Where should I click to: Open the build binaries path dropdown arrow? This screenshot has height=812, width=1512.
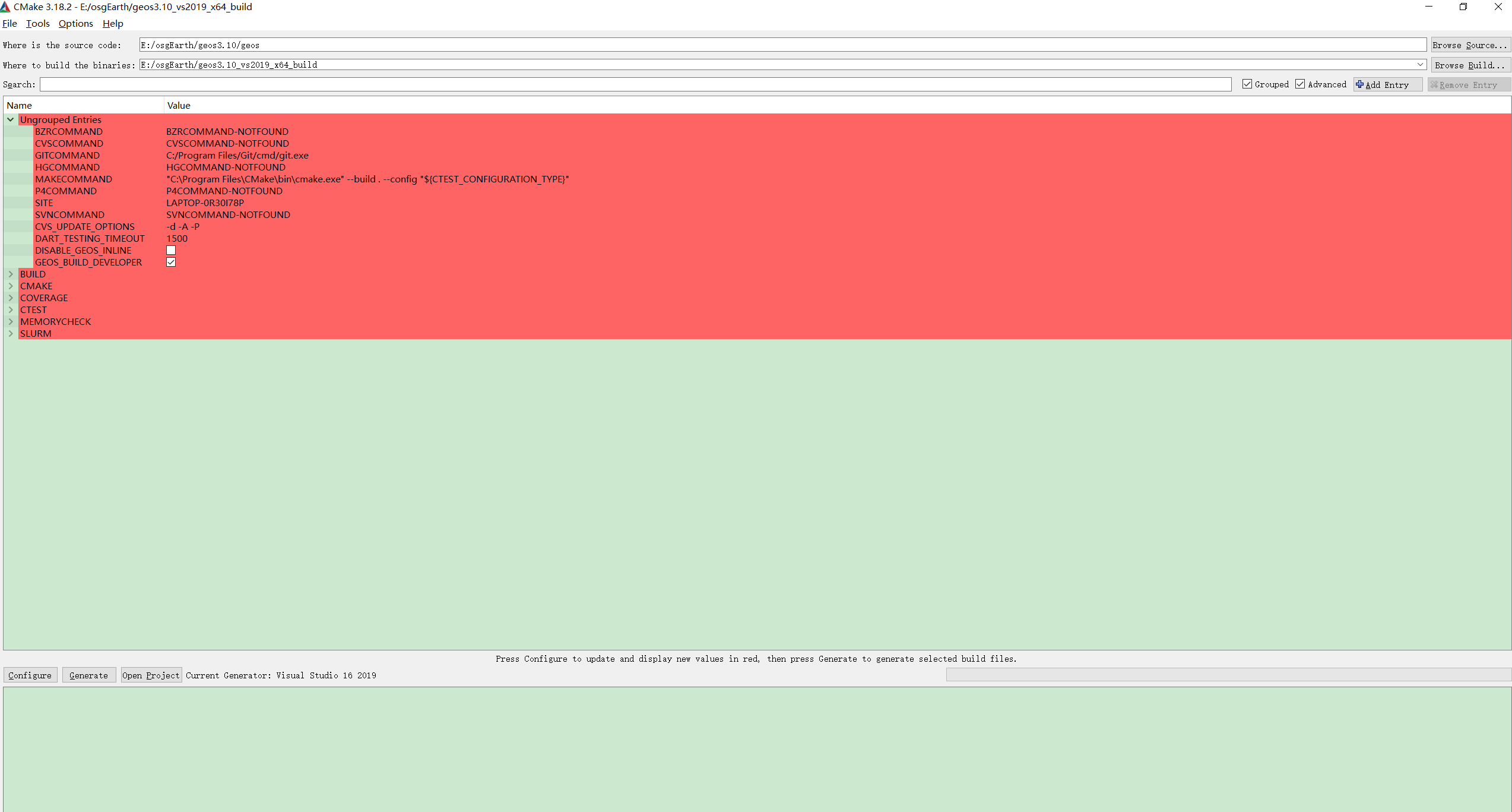tap(1420, 64)
